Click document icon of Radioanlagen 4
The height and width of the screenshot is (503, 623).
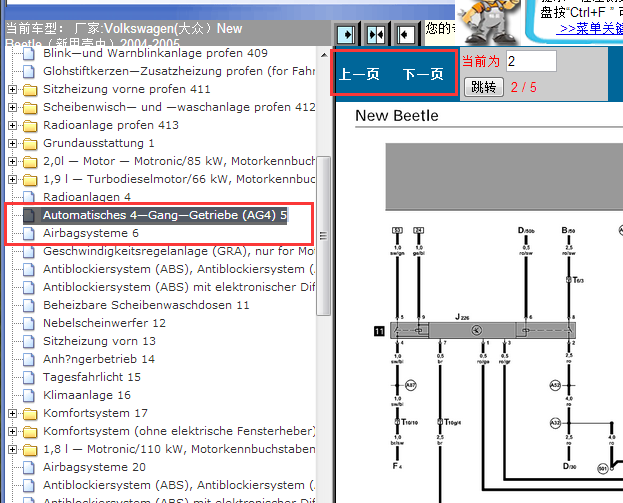pos(29,197)
